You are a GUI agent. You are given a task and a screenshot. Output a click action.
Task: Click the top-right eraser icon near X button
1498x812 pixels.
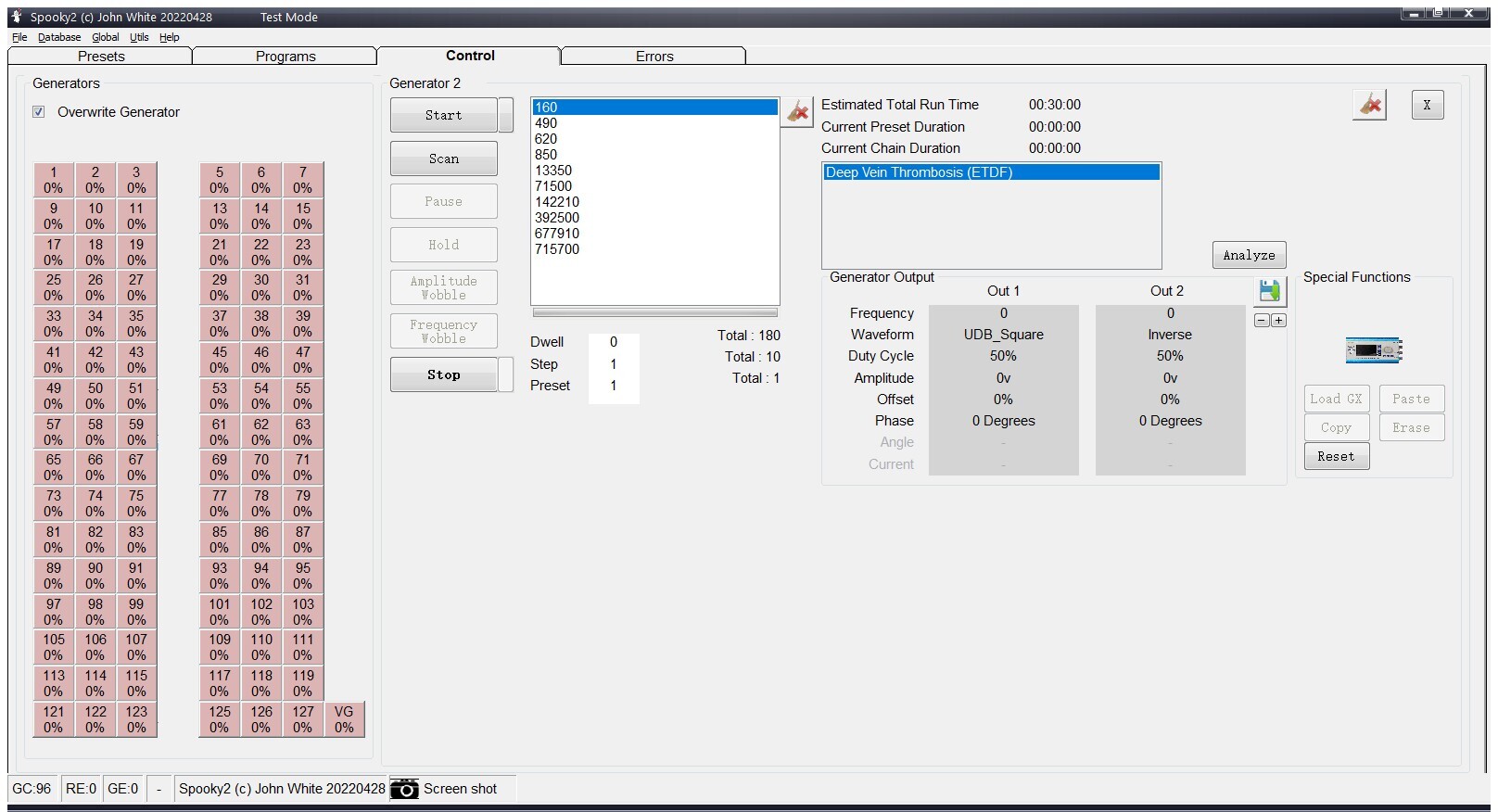(1369, 105)
